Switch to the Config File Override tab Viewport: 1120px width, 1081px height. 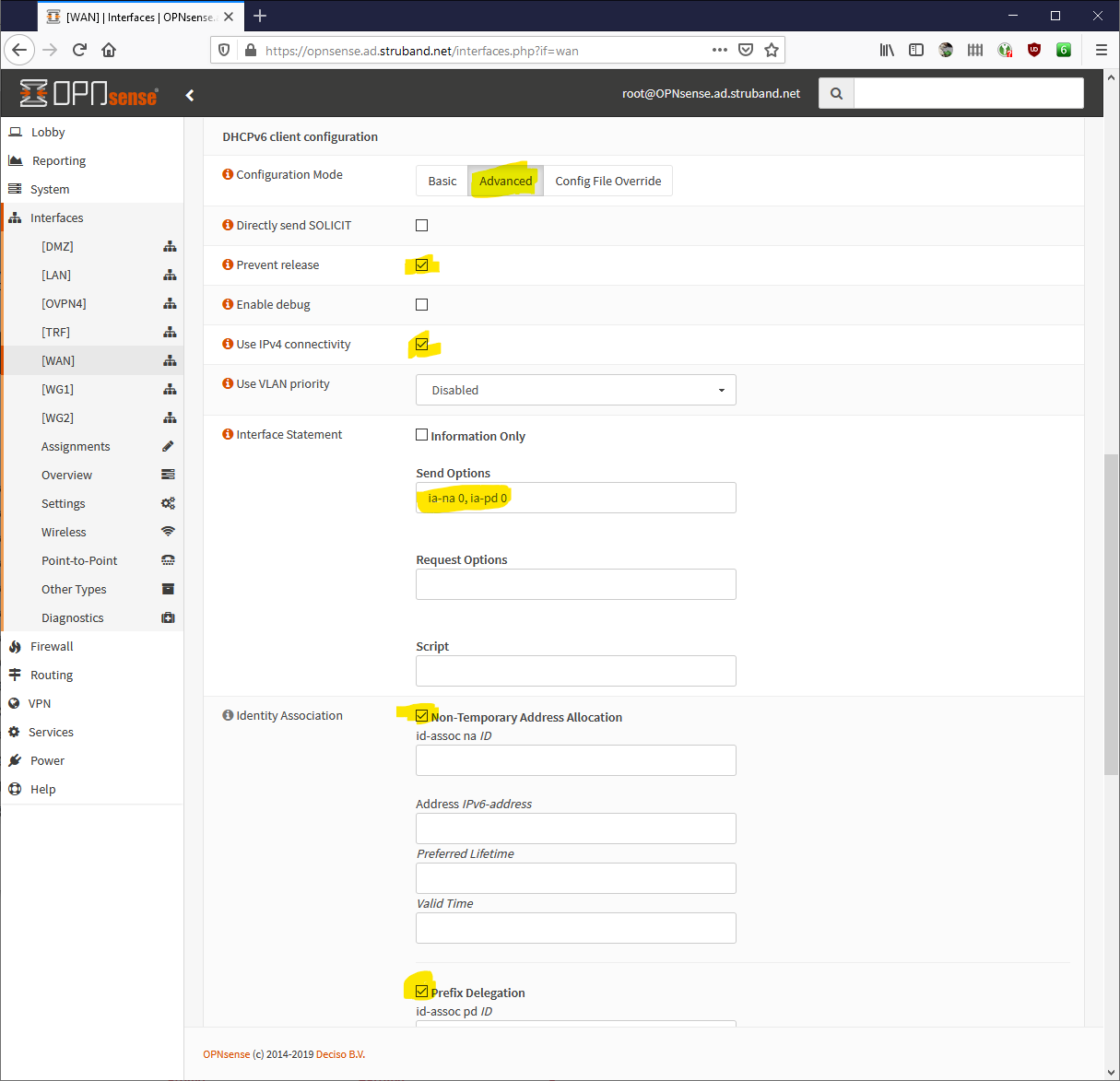[x=607, y=181]
